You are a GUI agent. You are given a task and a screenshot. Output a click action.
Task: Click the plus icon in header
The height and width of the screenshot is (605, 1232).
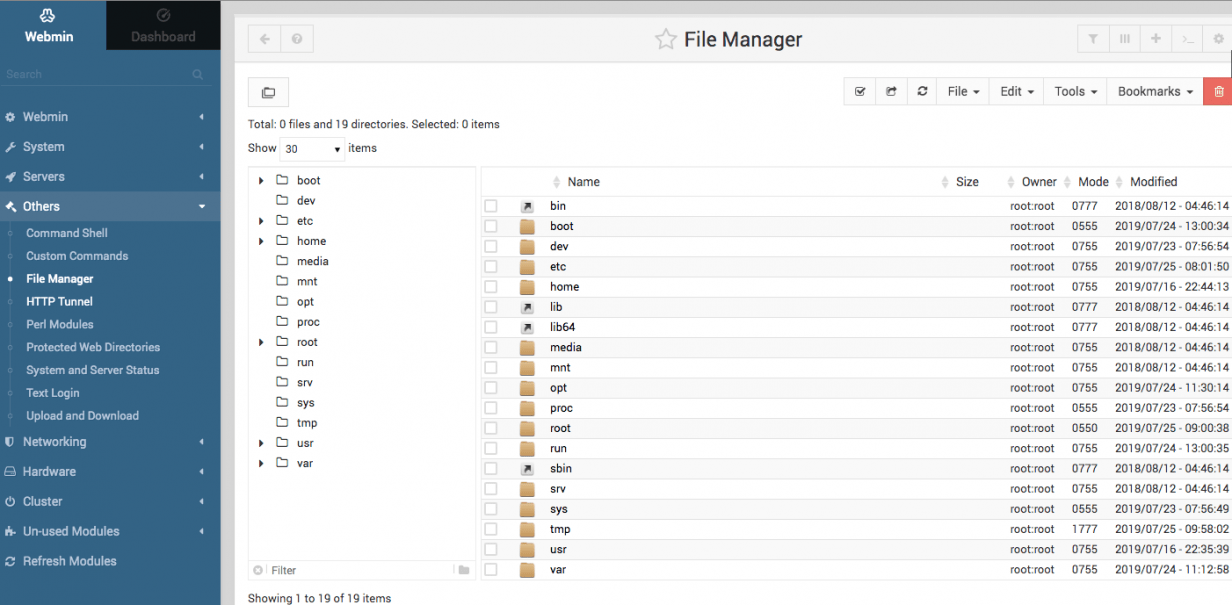[x=1156, y=39]
